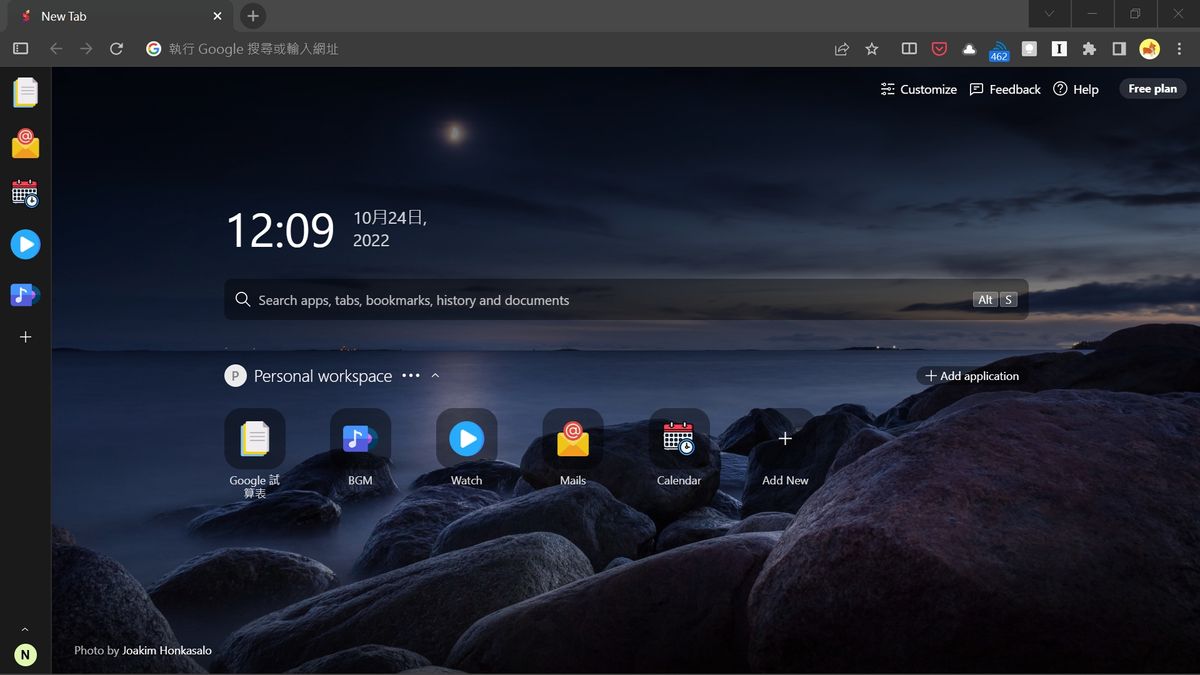Expand the caret above the profile avatar
The height and width of the screenshot is (675, 1200).
(25, 630)
